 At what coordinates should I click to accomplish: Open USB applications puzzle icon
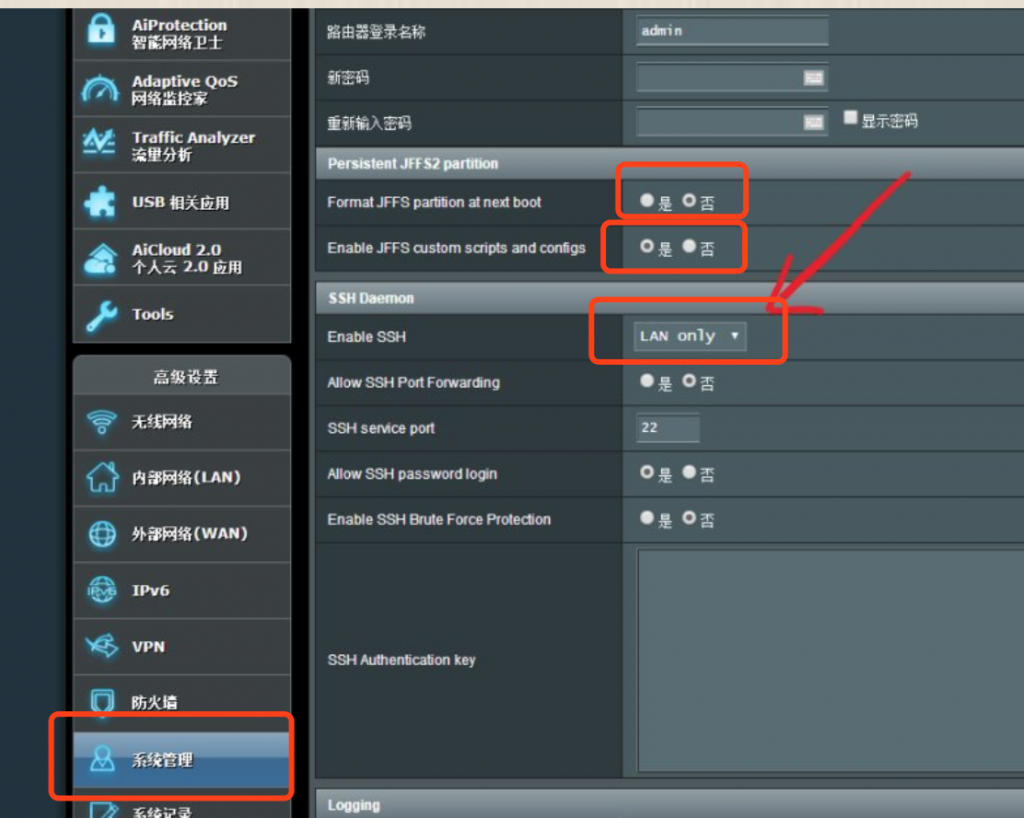(x=101, y=202)
